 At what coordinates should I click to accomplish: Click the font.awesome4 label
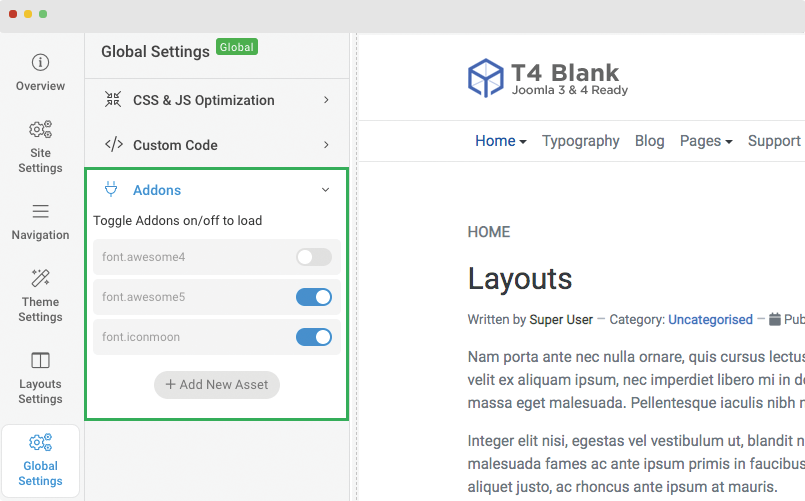point(143,257)
